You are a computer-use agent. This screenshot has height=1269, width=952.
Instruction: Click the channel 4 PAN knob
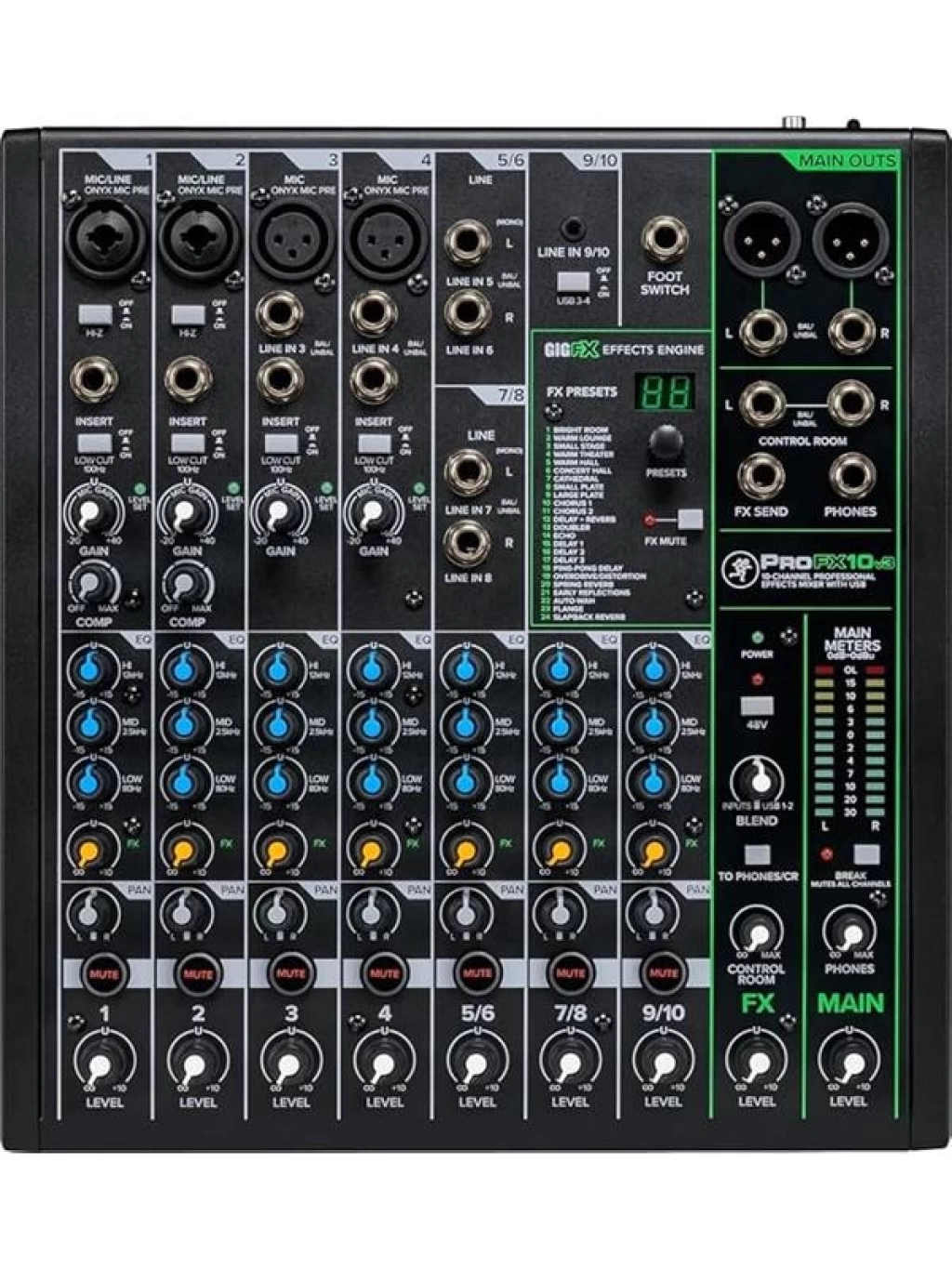pos(371,913)
